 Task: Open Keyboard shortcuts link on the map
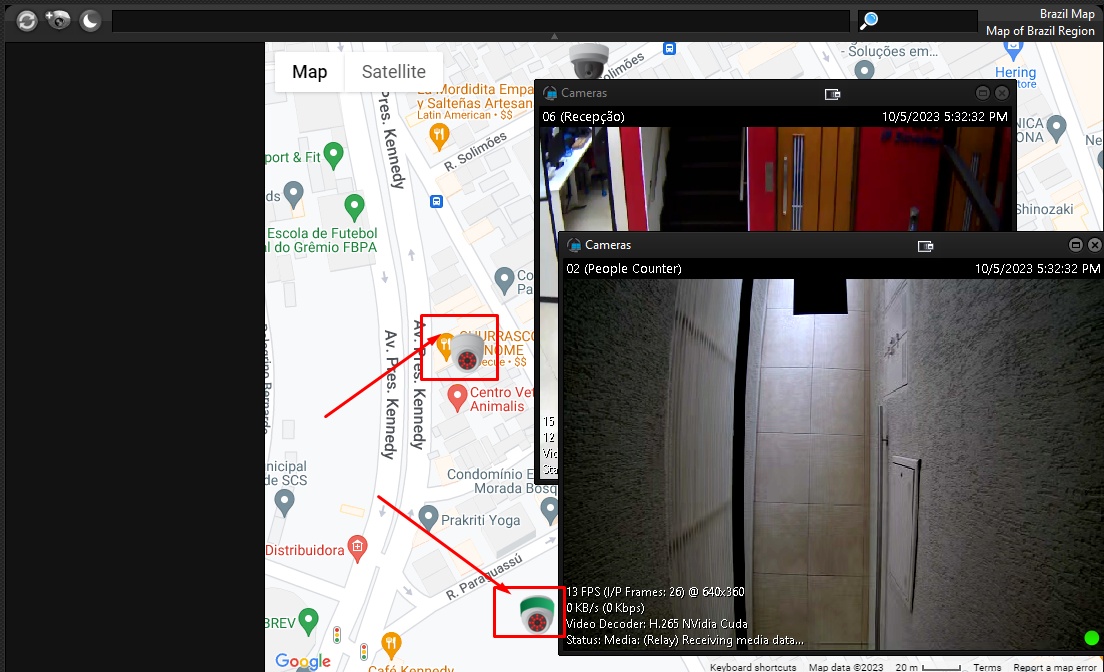pyautogui.click(x=753, y=667)
